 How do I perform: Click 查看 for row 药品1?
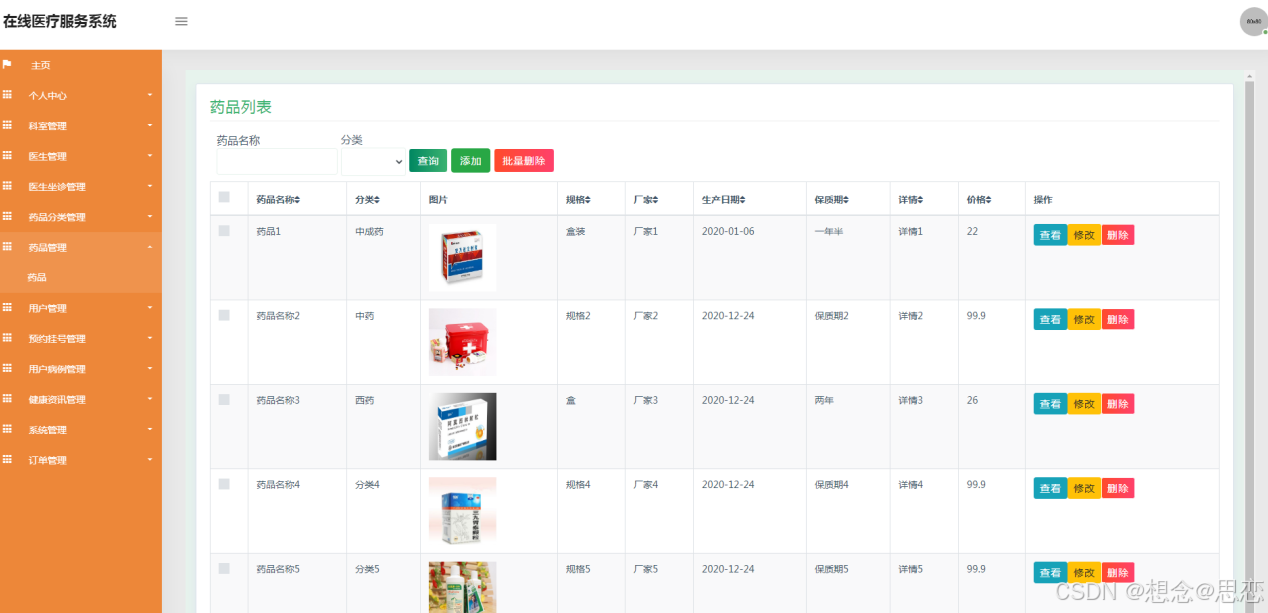click(1050, 235)
